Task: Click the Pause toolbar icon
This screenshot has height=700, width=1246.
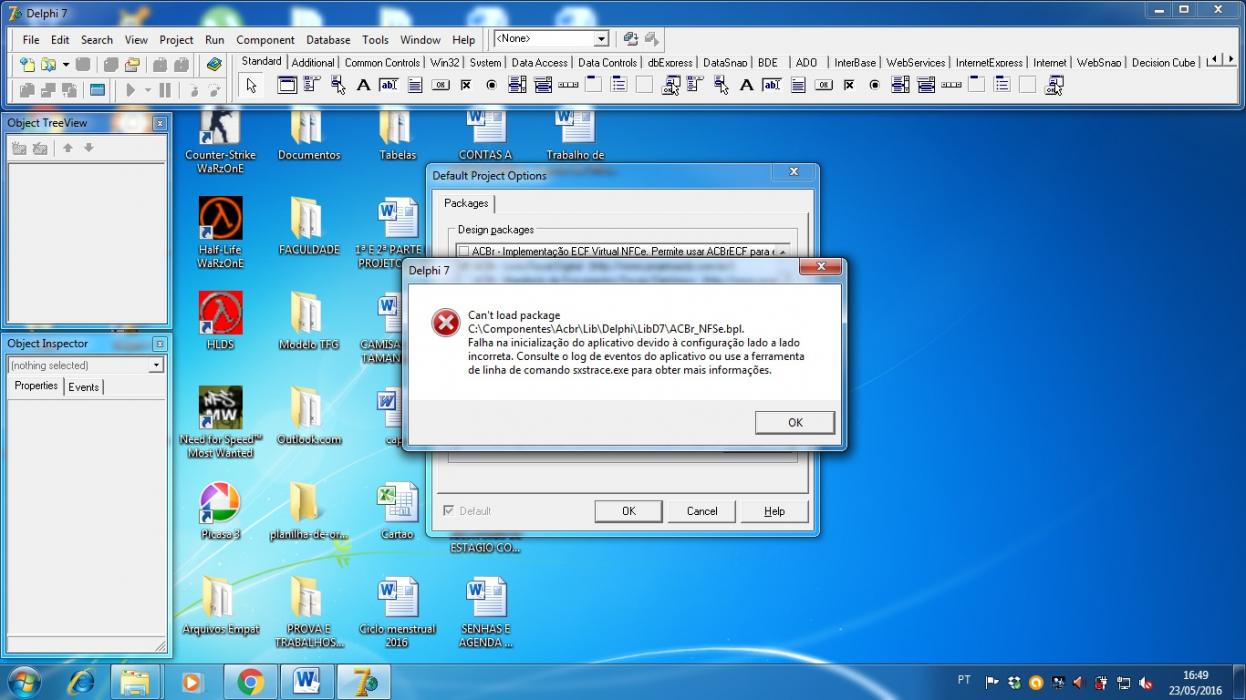Action: point(165,90)
